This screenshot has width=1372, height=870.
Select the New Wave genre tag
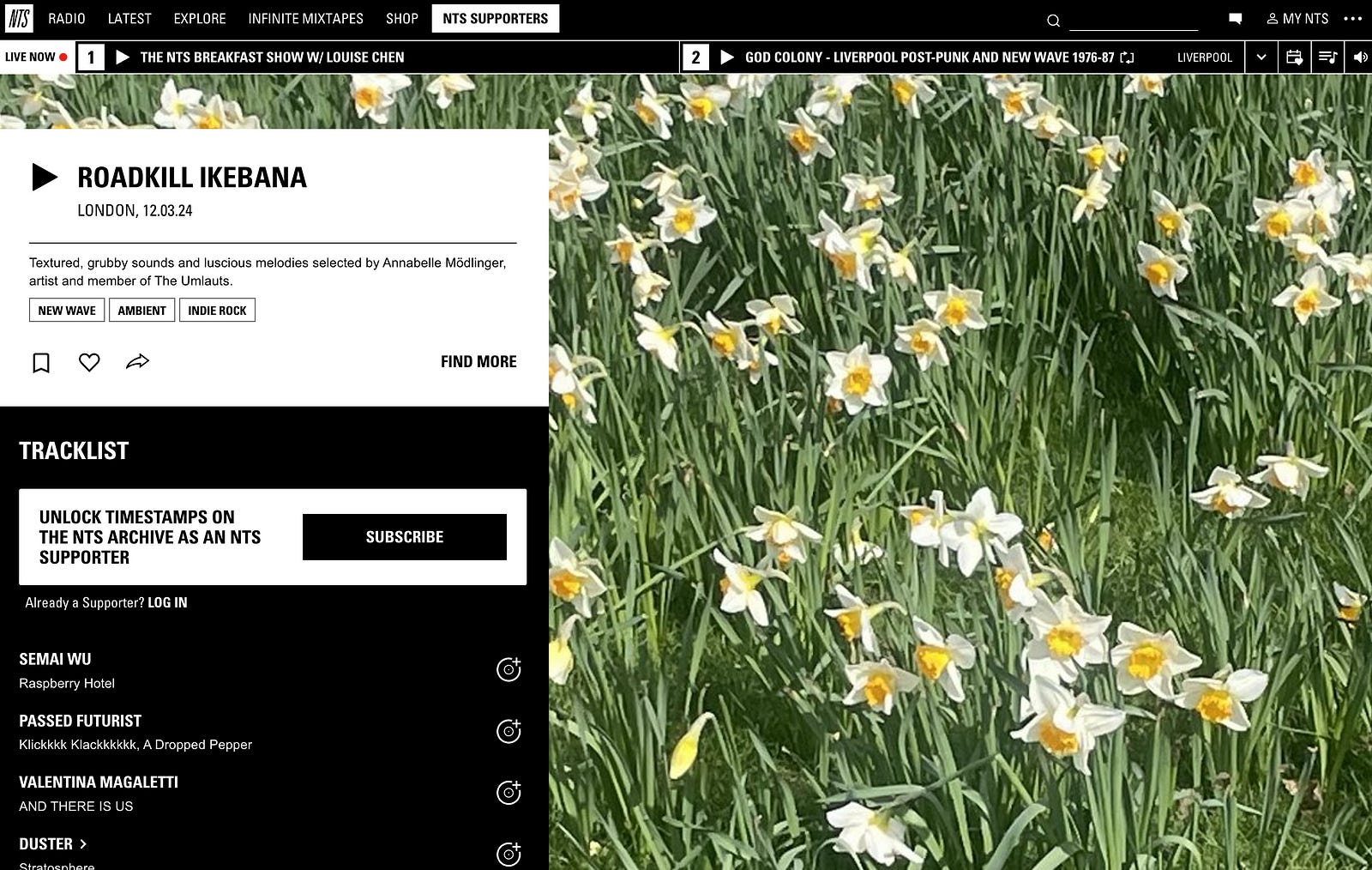67,310
